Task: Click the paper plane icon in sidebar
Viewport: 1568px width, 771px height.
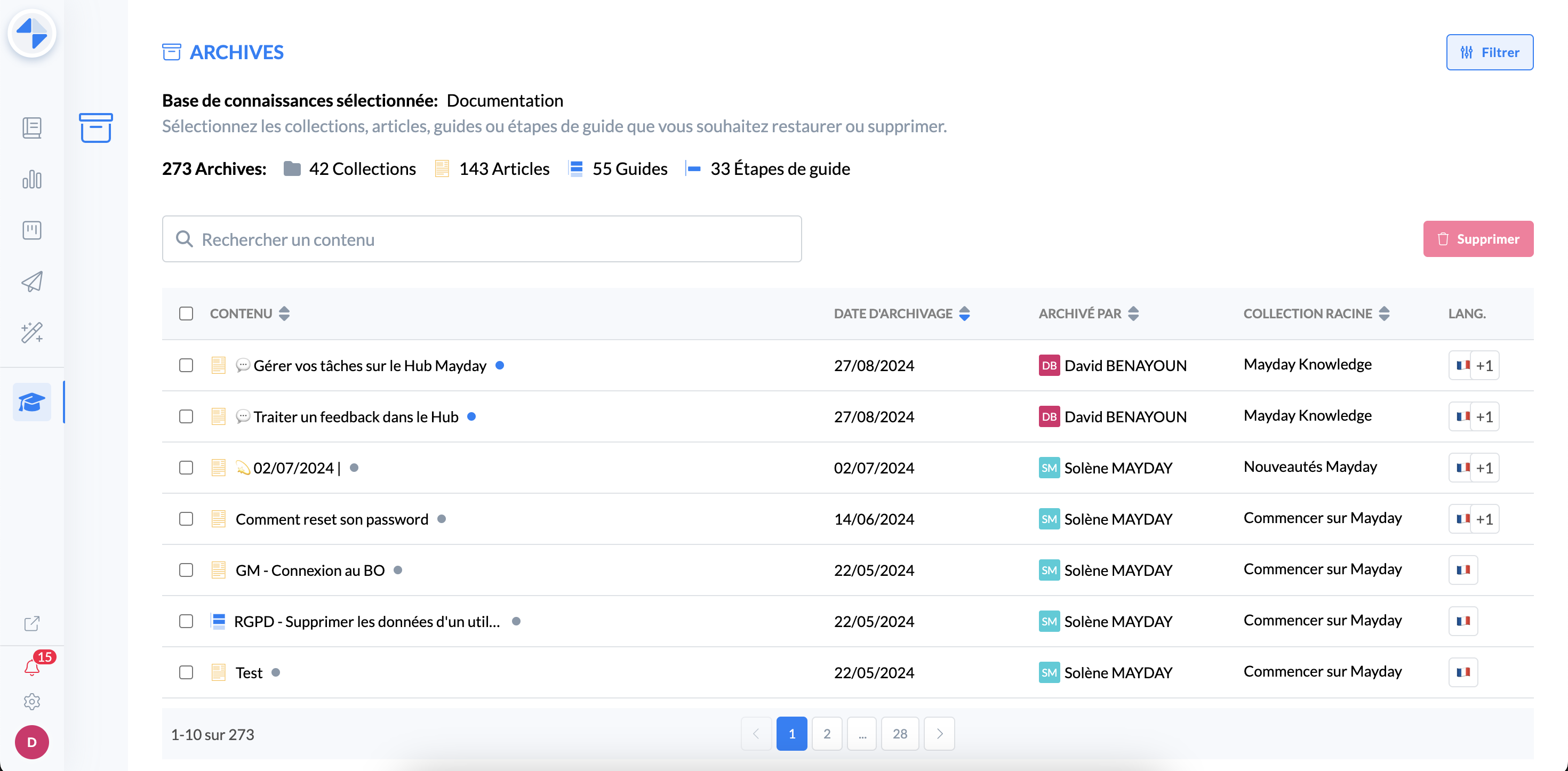Action: pos(31,281)
